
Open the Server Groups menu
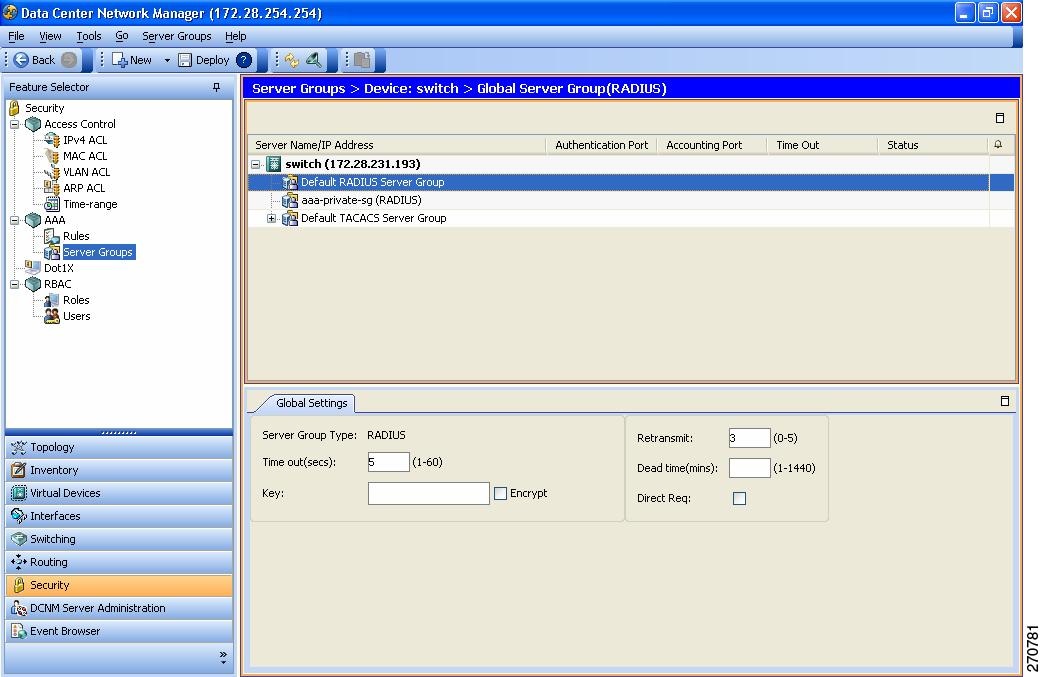[x=176, y=36]
